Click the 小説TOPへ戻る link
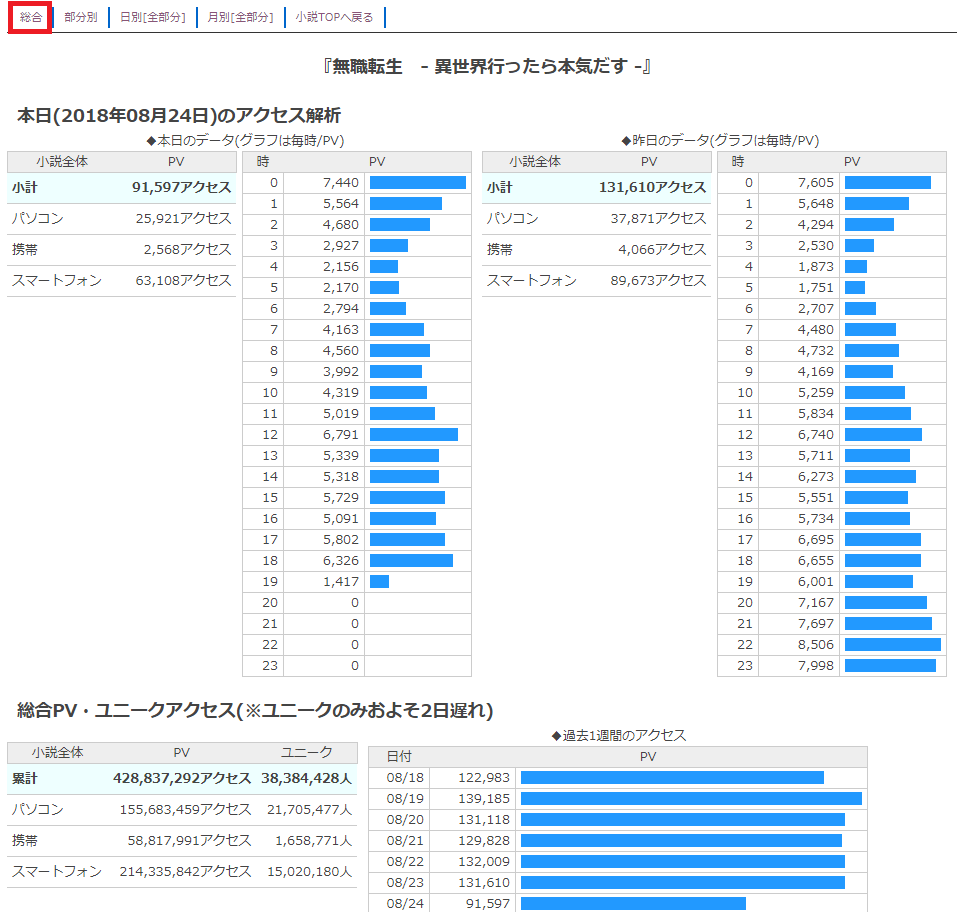 [x=334, y=18]
